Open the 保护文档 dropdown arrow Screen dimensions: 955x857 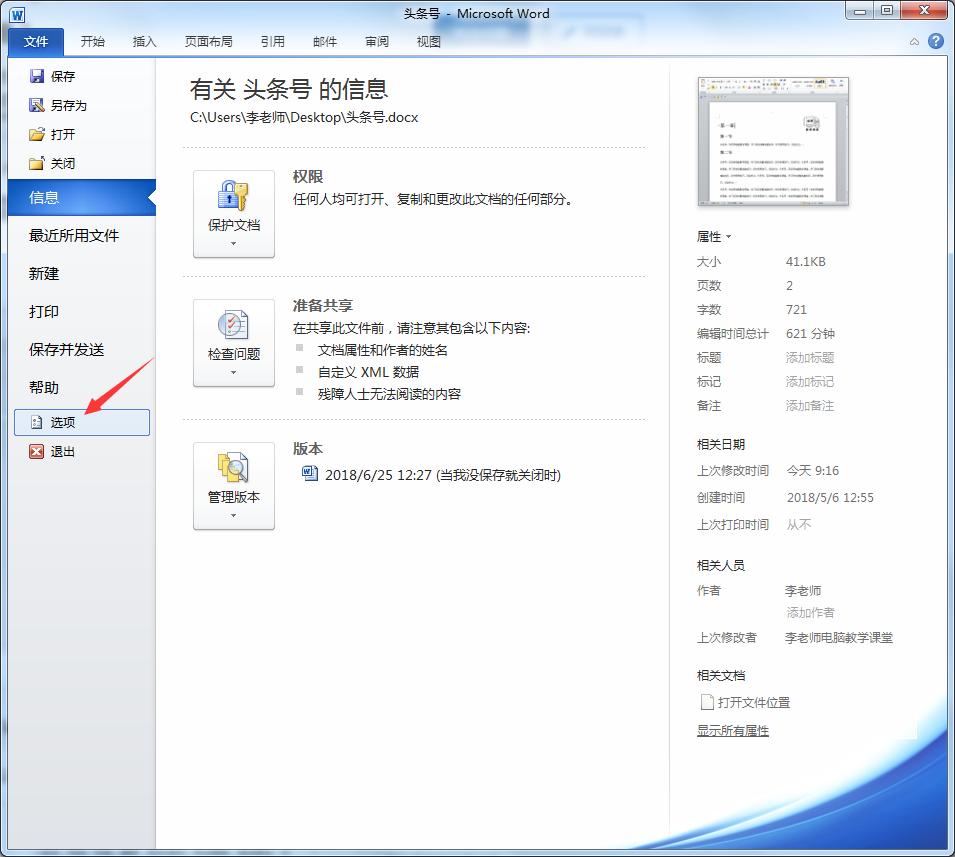pos(233,244)
